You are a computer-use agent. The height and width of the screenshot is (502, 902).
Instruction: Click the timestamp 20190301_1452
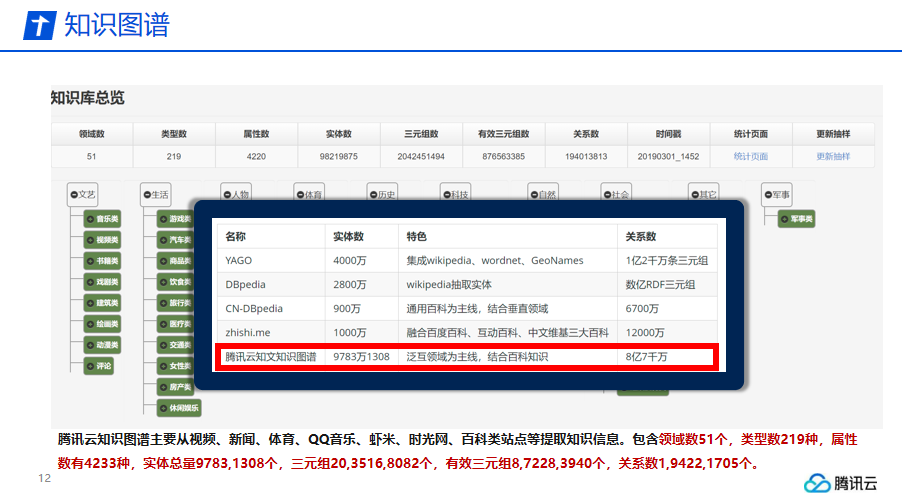pos(668,156)
